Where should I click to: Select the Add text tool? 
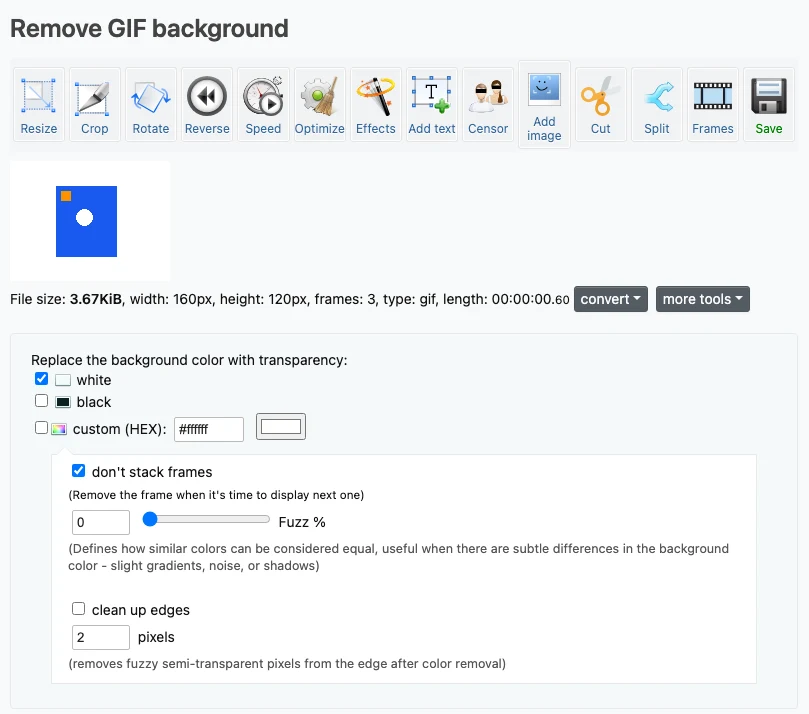[x=432, y=105]
